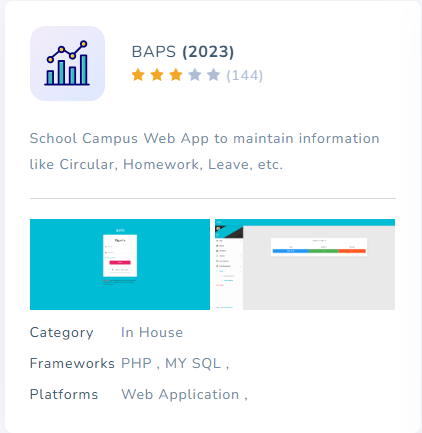Click the (144) review count

245,75
